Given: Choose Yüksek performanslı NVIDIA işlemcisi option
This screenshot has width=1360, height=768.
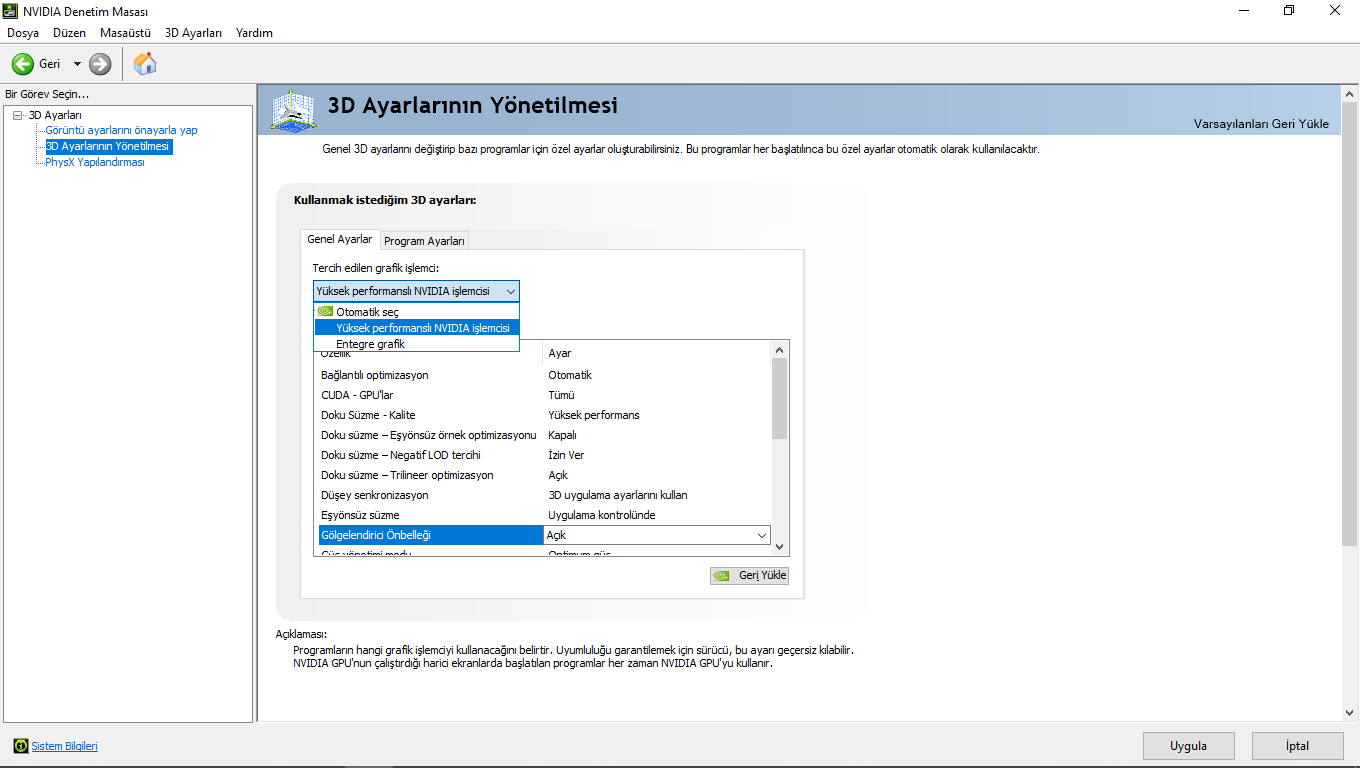Looking at the screenshot, I should tap(416, 328).
